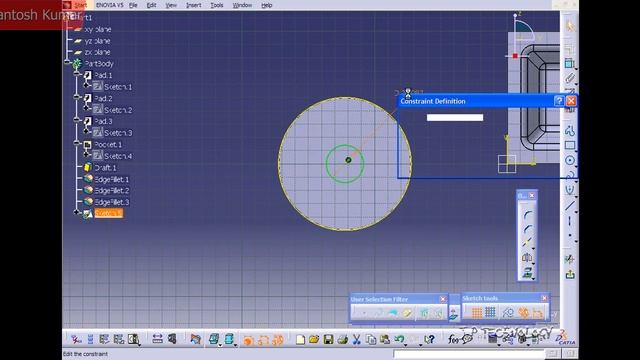640x360 pixels.
Task: Expand the highlighted Sketch.5 node
Action: pyautogui.click(x=77, y=212)
